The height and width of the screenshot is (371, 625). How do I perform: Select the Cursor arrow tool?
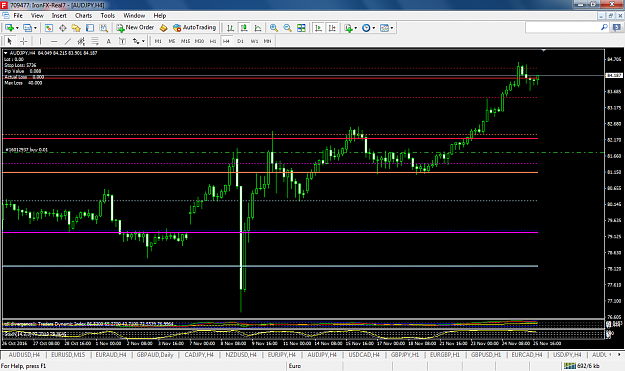pyautogui.click(x=10, y=41)
